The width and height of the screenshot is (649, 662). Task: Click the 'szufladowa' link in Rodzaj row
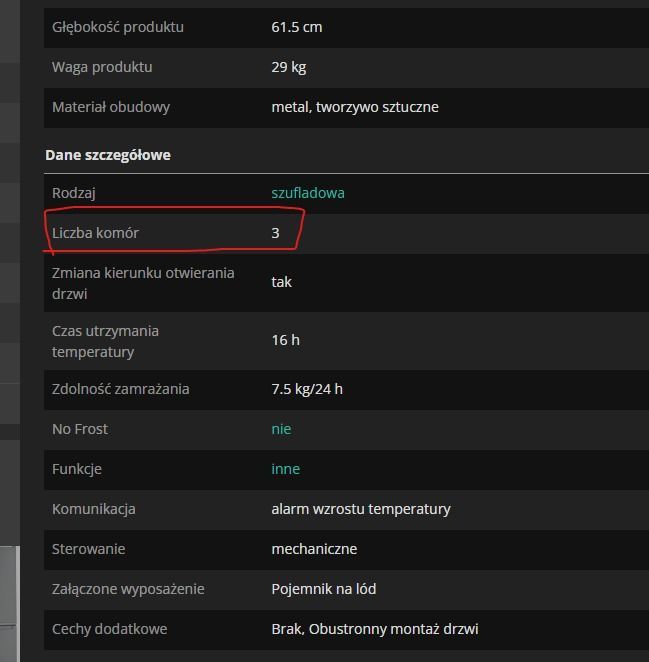[x=307, y=193]
